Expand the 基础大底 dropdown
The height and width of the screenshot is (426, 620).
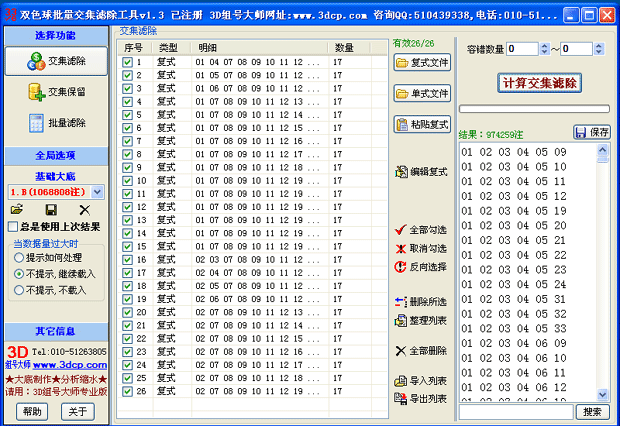(x=97, y=191)
